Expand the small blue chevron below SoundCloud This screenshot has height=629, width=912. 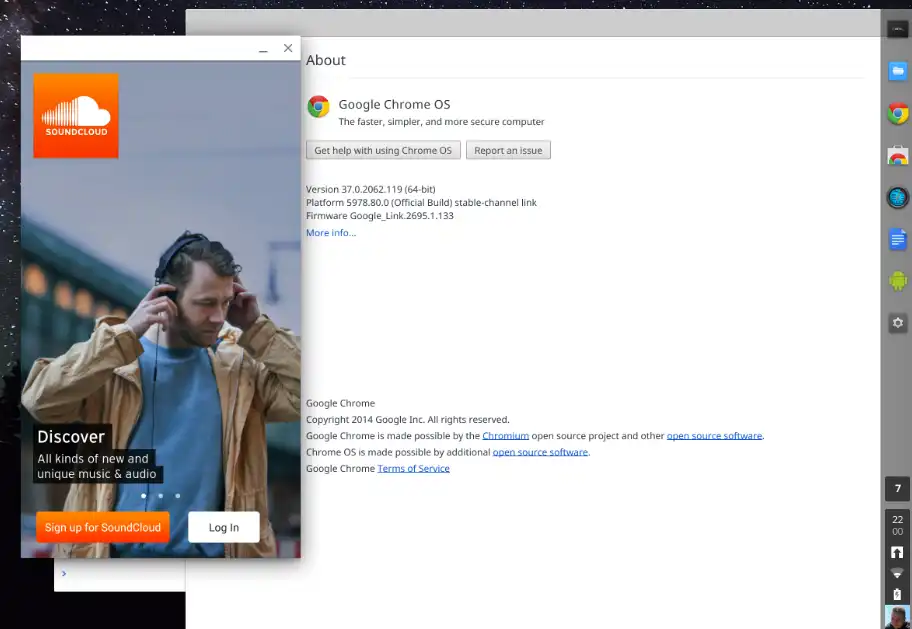coord(64,573)
